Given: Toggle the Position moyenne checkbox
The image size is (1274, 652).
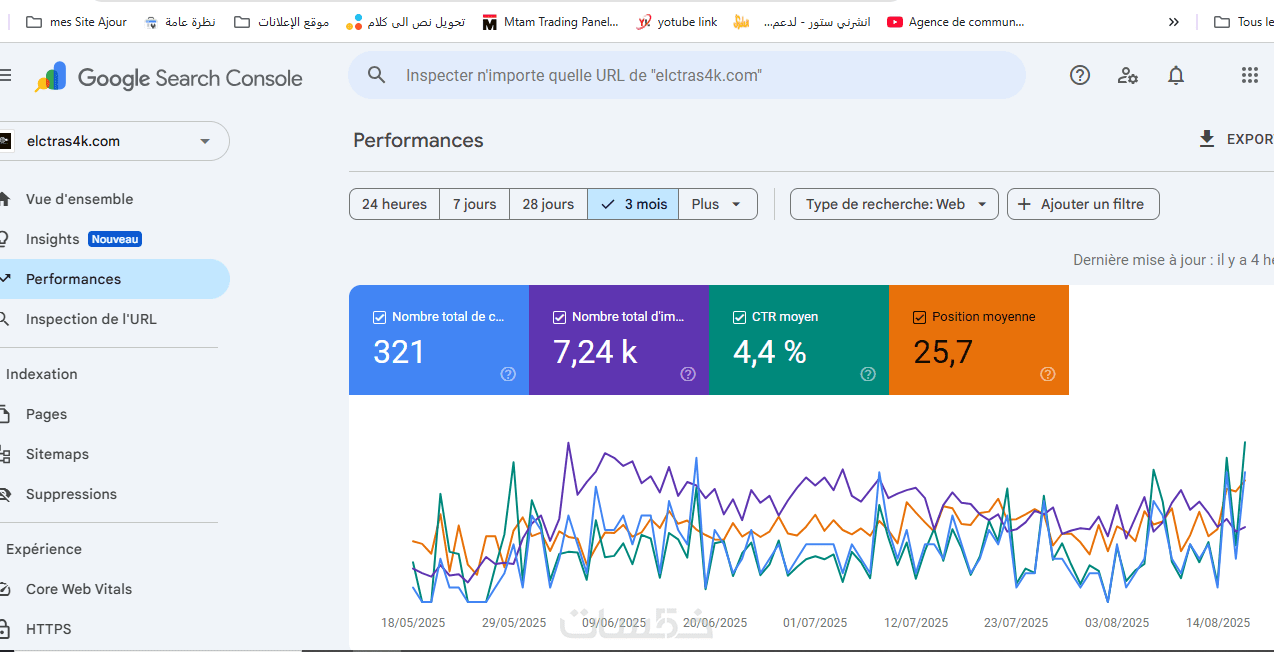Looking at the screenshot, I should pyautogui.click(x=919, y=317).
